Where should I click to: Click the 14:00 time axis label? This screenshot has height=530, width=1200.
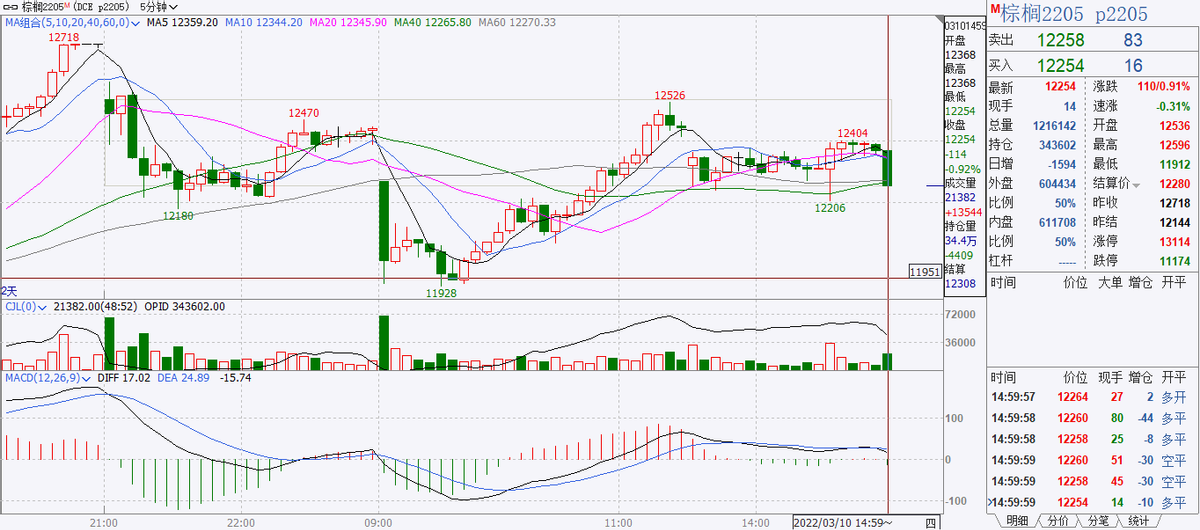(x=757, y=522)
